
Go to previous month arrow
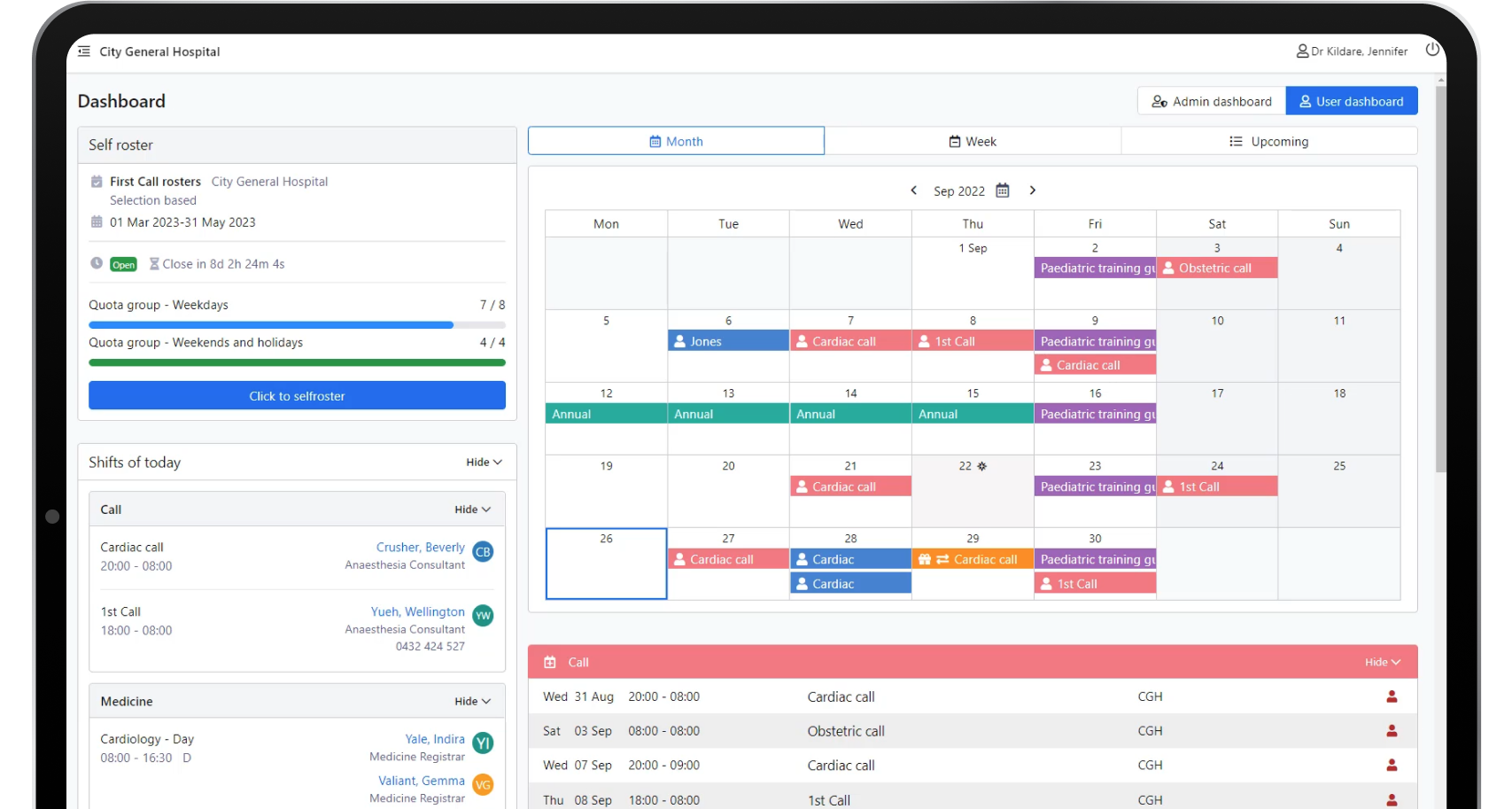(914, 191)
